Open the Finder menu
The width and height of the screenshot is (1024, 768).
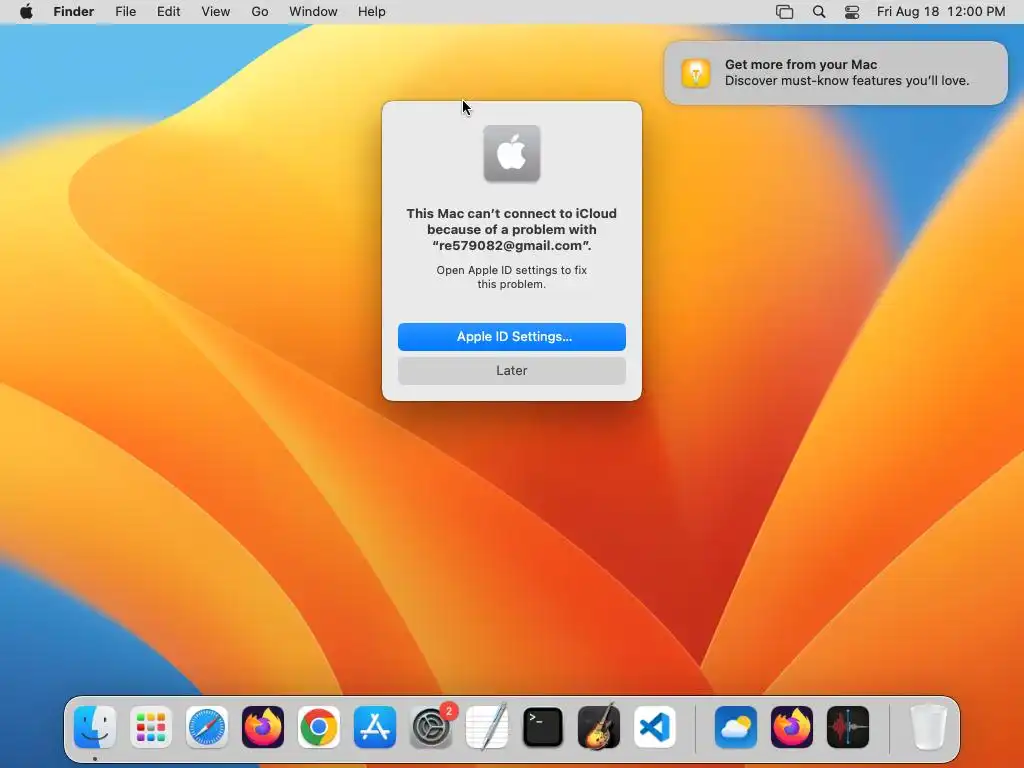point(74,12)
